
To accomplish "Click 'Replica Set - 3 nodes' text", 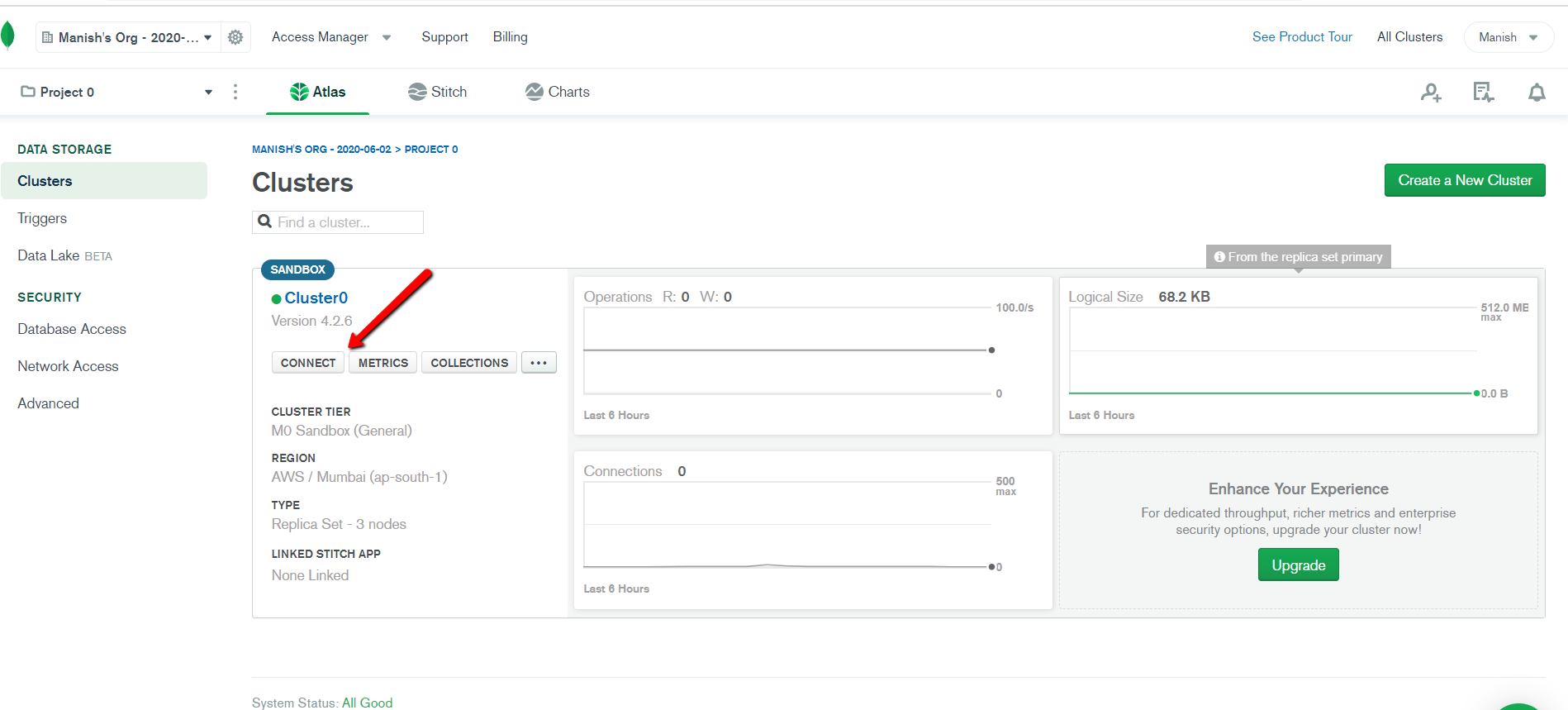I will (339, 524).
